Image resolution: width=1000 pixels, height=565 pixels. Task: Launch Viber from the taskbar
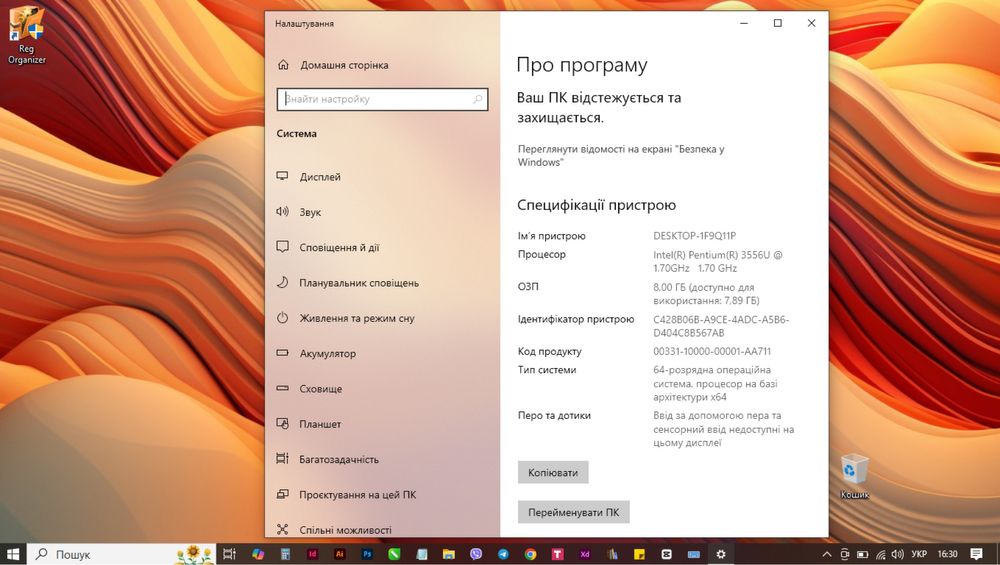(x=476, y=554)
